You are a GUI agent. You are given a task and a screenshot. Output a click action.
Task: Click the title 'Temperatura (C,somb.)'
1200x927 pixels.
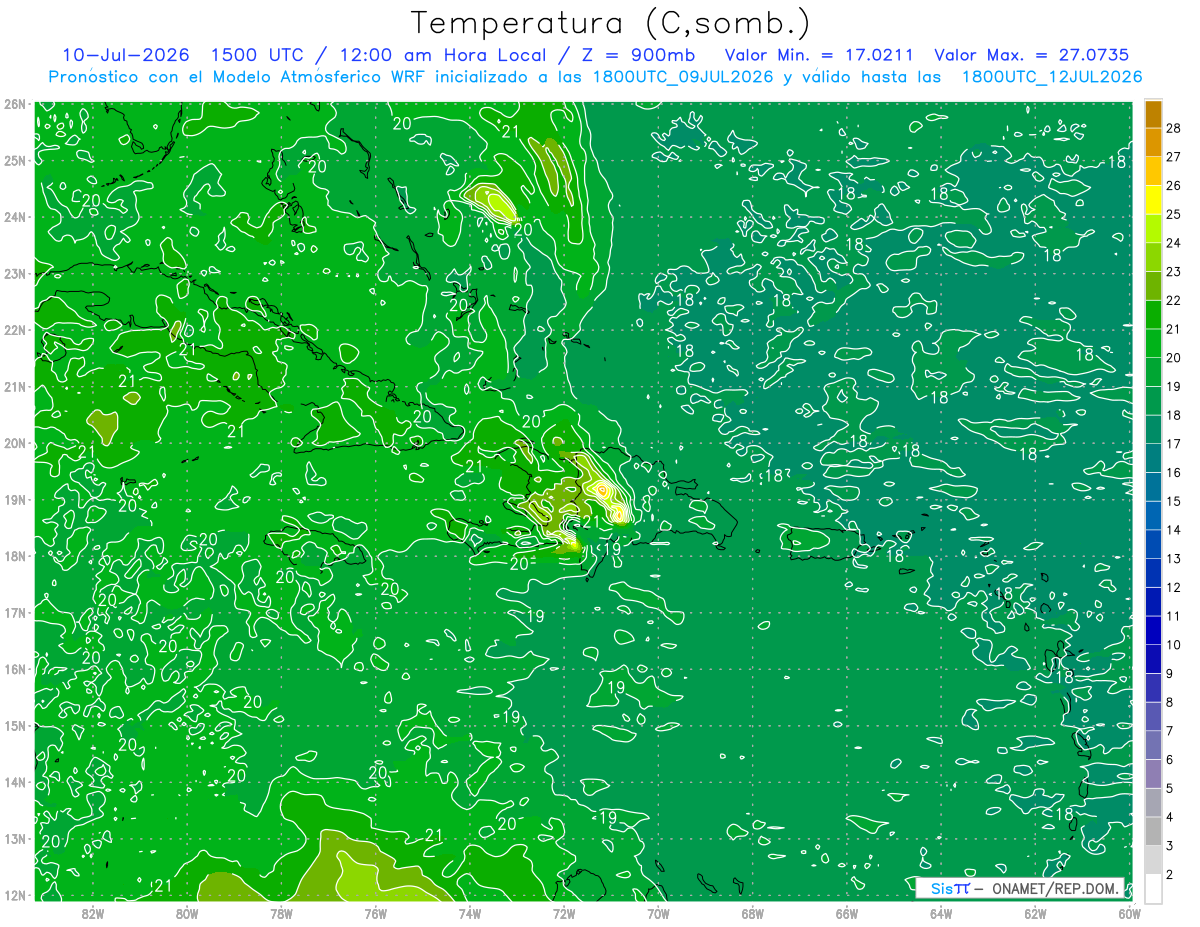610,23
